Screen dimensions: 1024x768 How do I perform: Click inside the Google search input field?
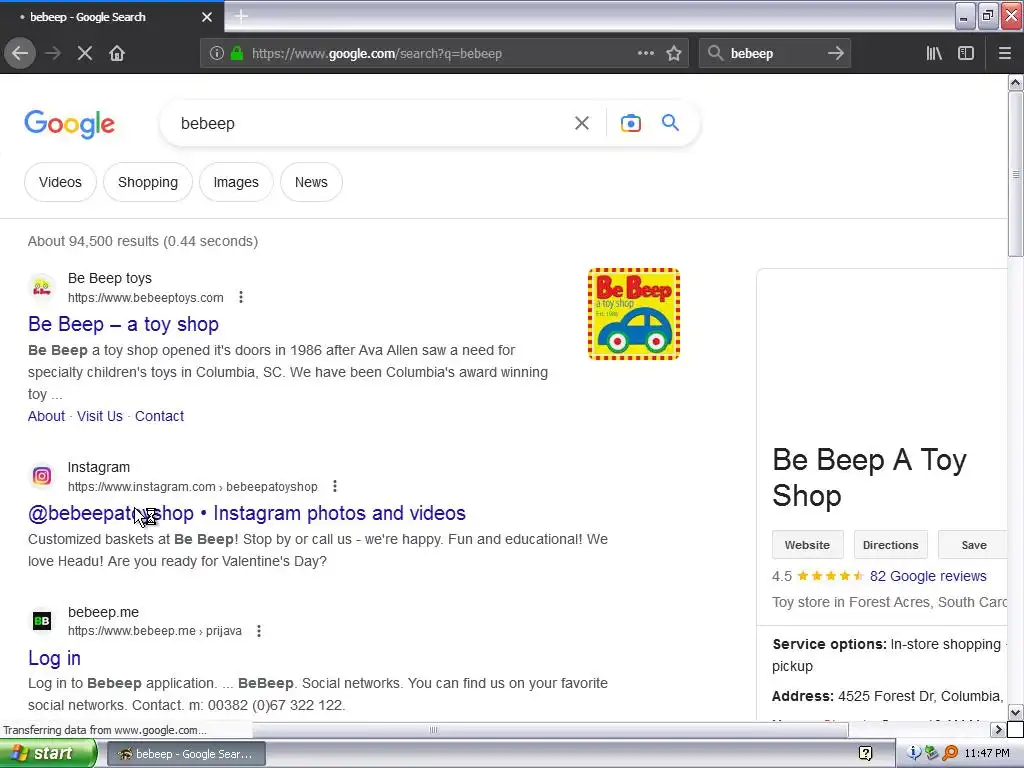369,123
